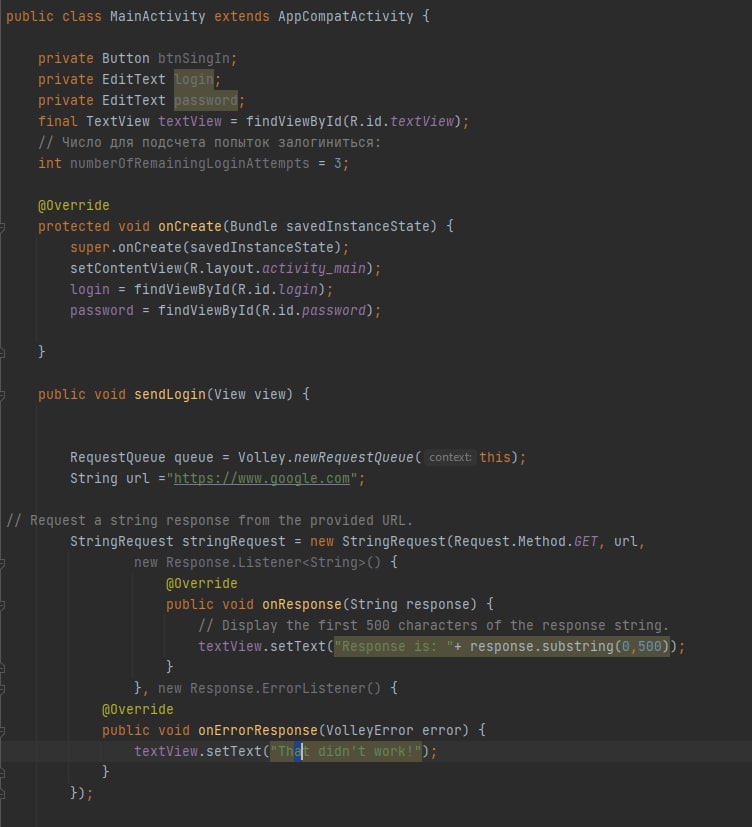This screenshot has height=827, width=752.
Task: Click the Volley class reference
Action: pos(262,457)
